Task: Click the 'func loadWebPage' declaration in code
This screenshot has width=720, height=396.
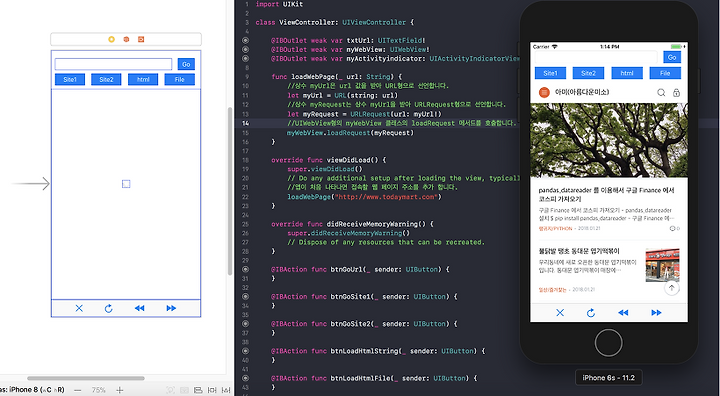Action: click(x=337, y=77)
